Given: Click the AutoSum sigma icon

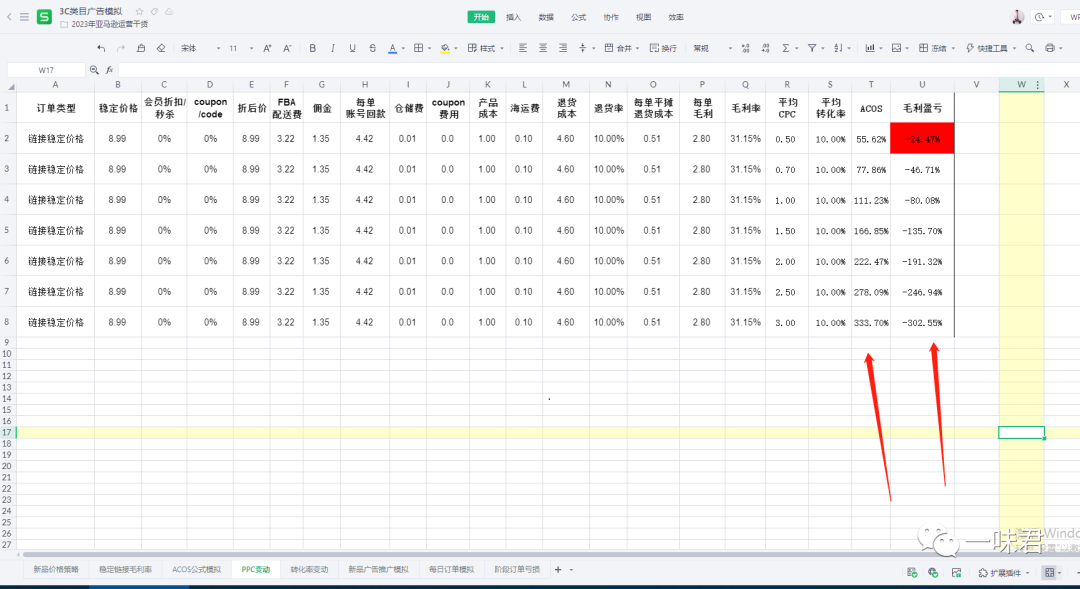Looking at the screenshot, I should point(785,48).
